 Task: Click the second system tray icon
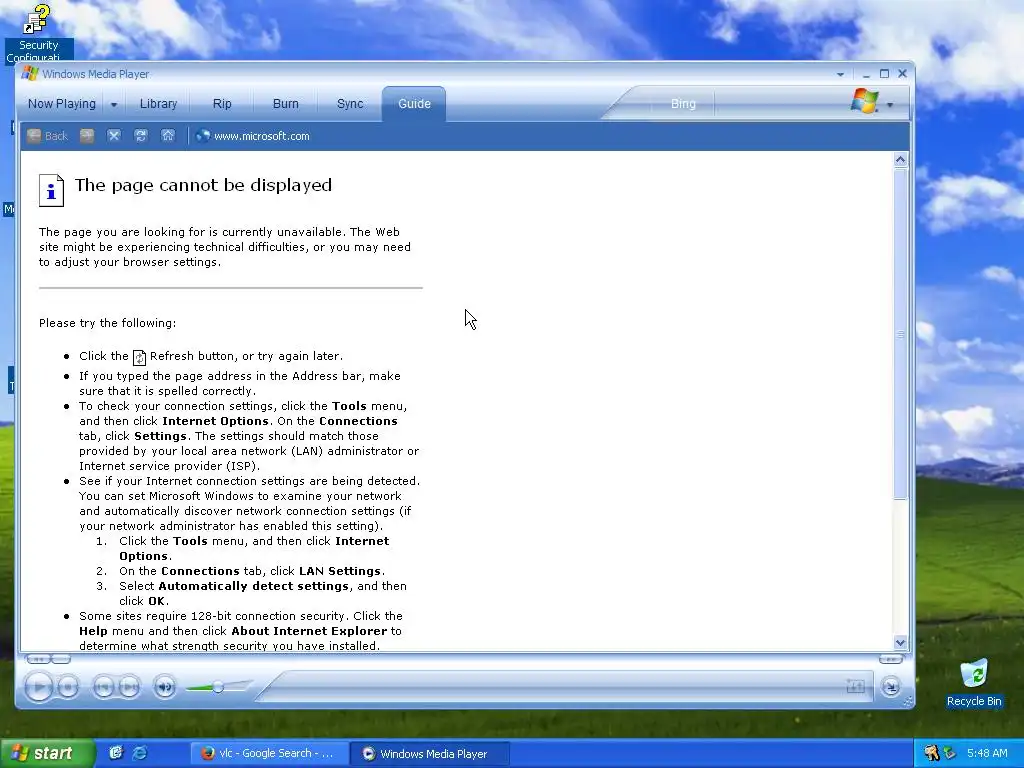pyautogui.click(x=949, y=753)
